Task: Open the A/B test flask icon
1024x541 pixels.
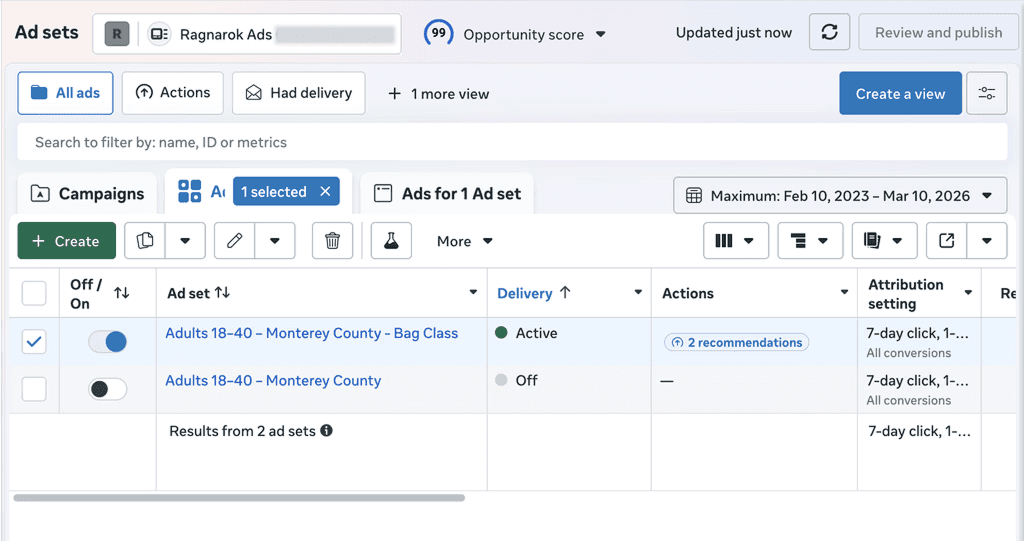Action: pos(391,241)
